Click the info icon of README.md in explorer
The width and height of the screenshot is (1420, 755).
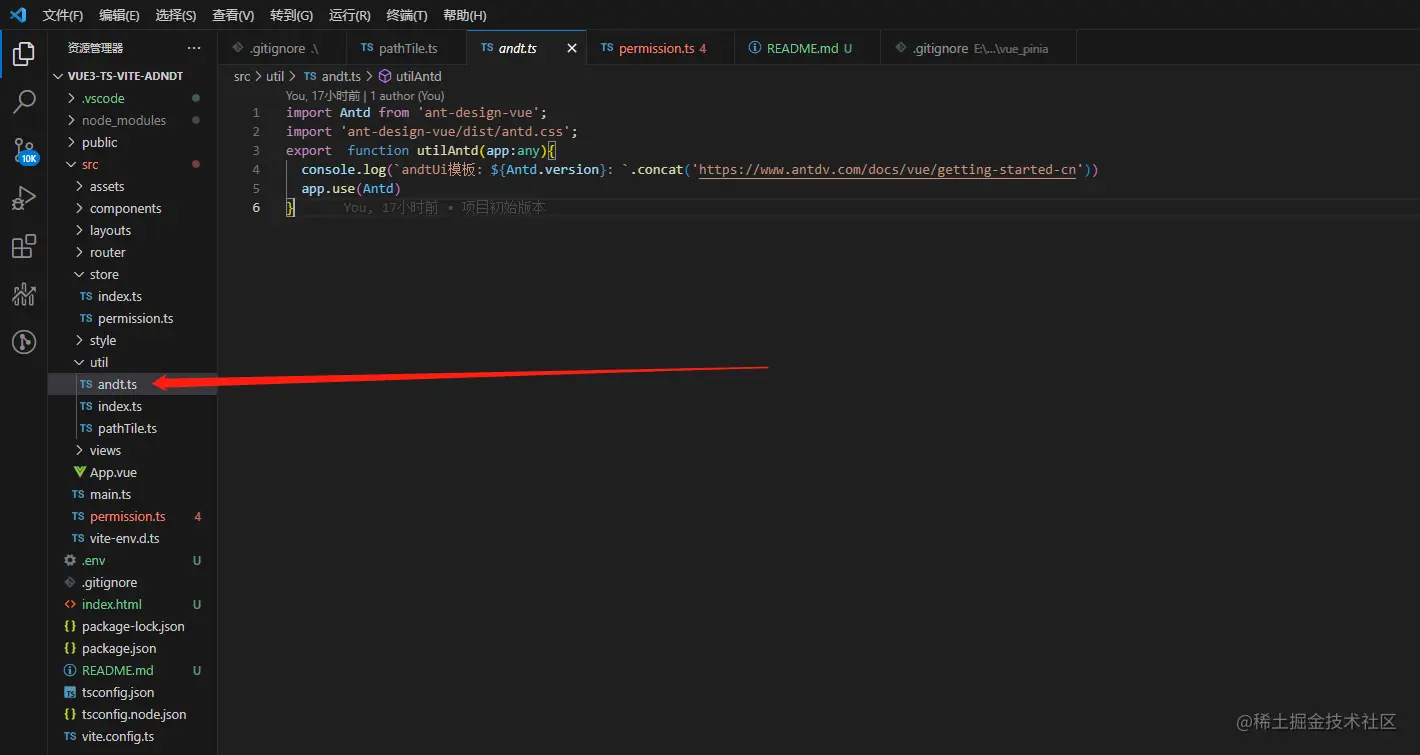point(70,670)
